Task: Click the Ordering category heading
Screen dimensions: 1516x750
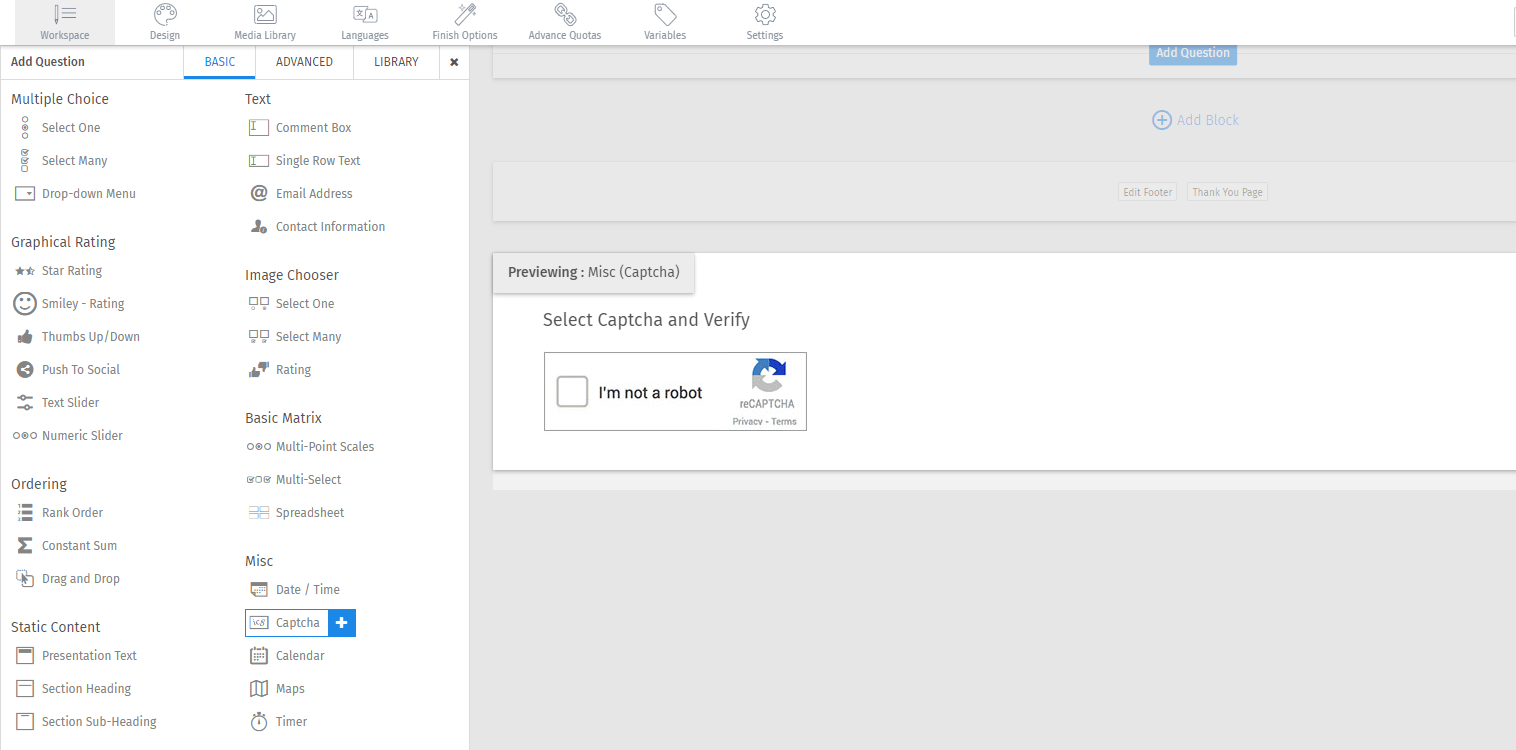Action: pos(39,484)
